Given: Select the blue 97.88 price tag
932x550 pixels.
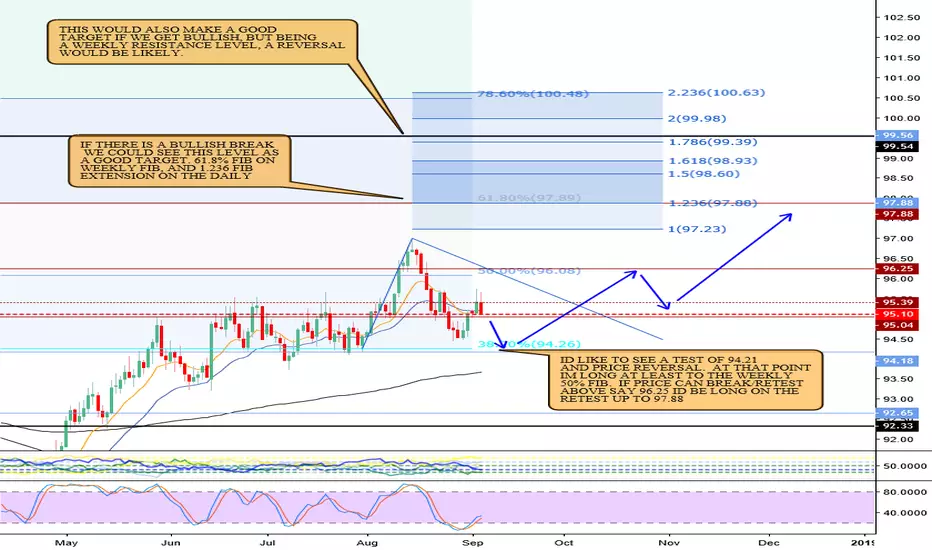Looking at the screenshot, I should [x=897, y=203].
